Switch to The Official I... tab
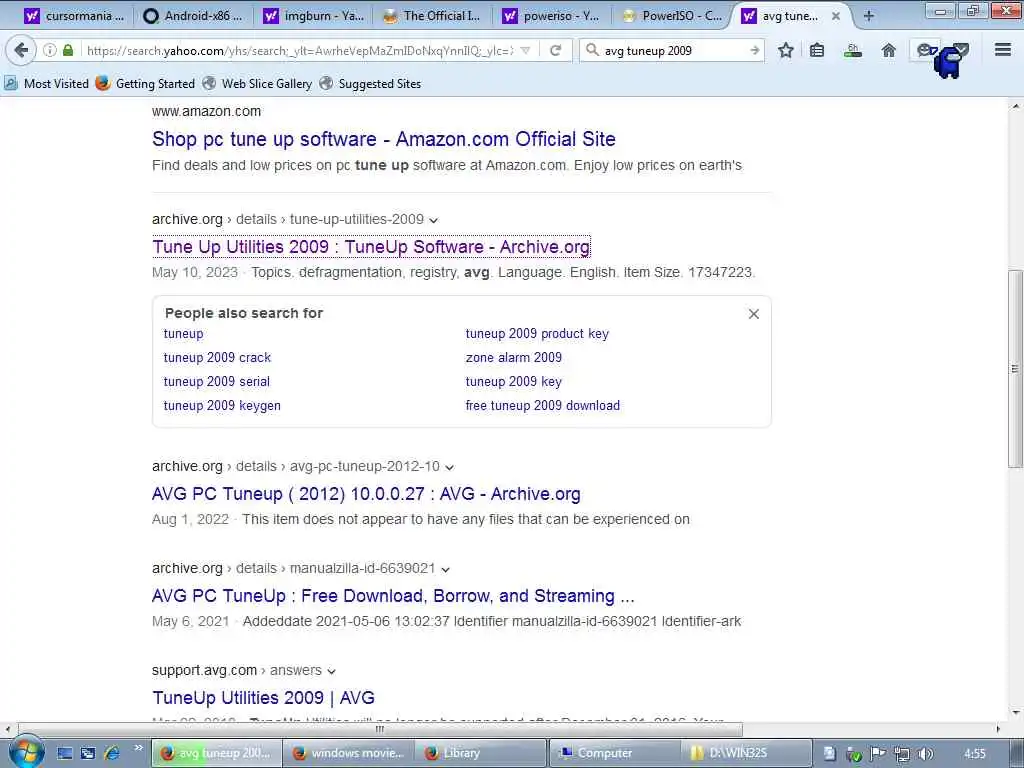This screenshot has width=1024, height=768. [432, 16]
